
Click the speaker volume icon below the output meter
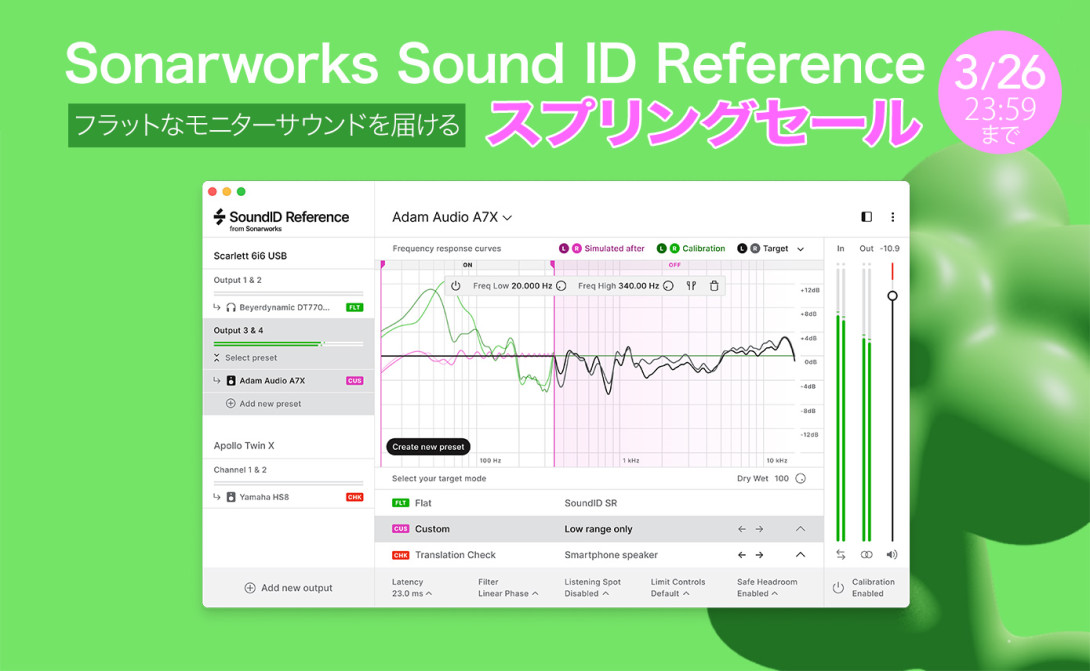point(891,554)
